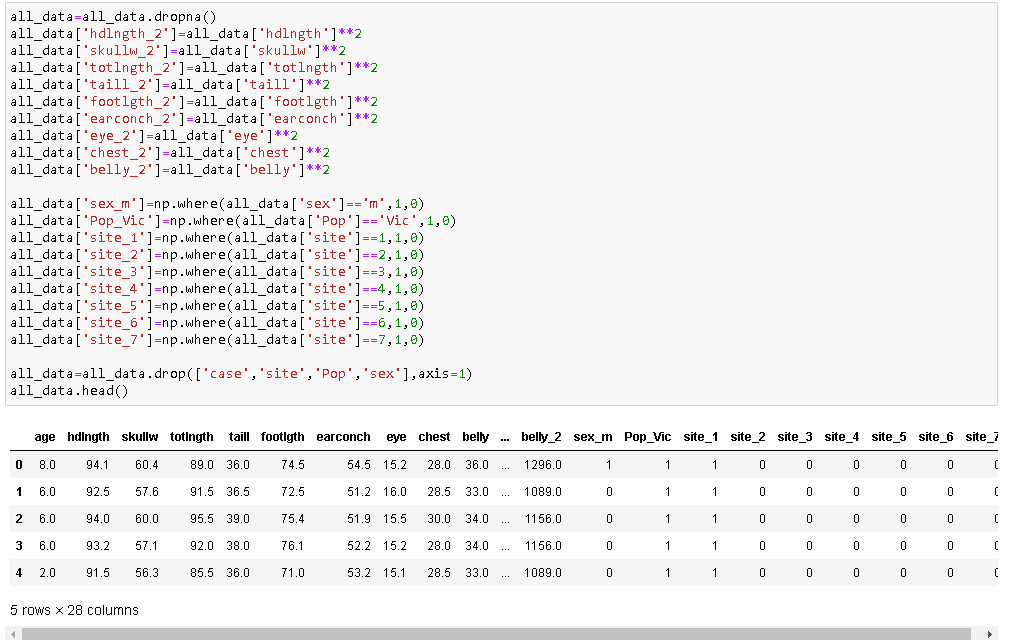The image size is (1009, 640).
Task: Click the footlgth value 76.1
Action: point(293,545)
